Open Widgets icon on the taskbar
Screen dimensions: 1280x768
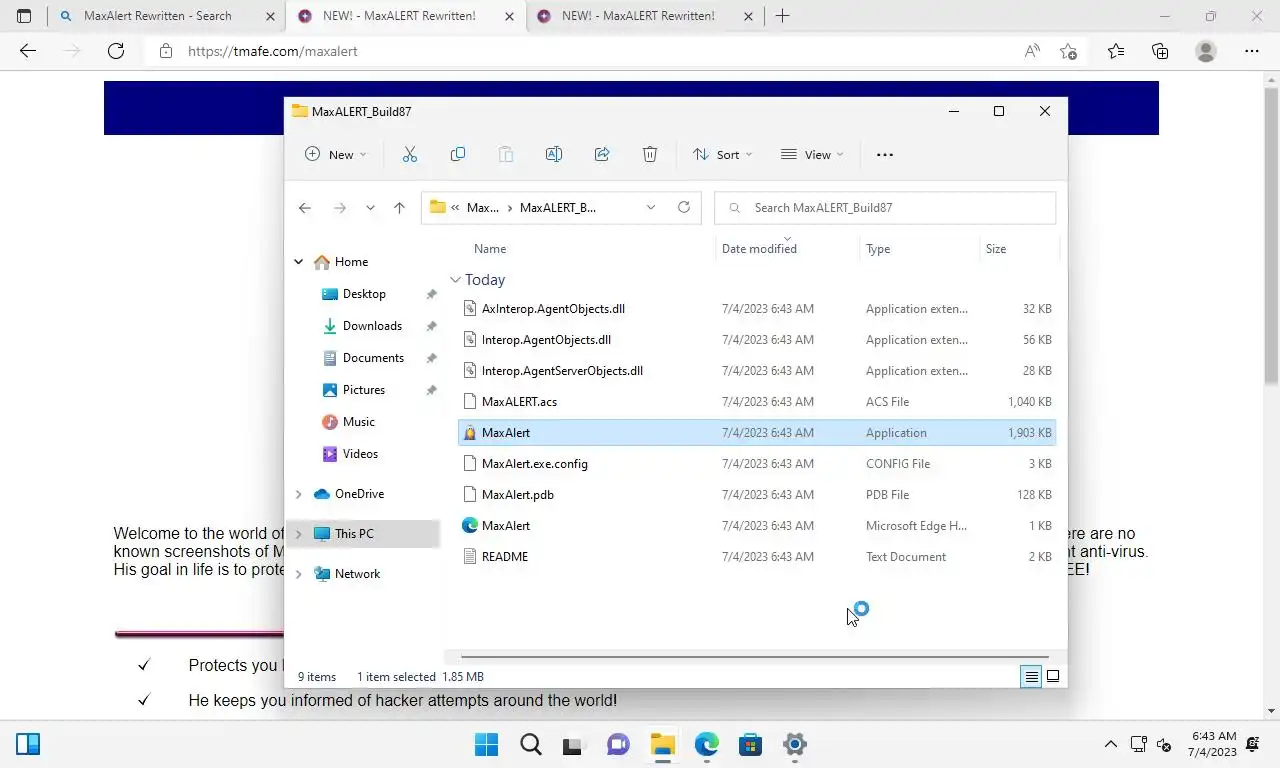[28, 744]
